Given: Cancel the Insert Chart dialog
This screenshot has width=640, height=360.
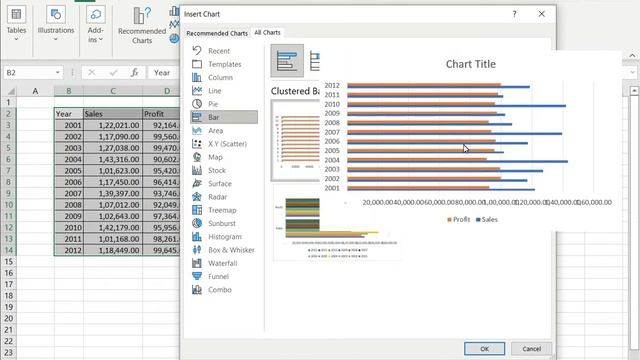Looking at the screenshot, I should [531, 349].
